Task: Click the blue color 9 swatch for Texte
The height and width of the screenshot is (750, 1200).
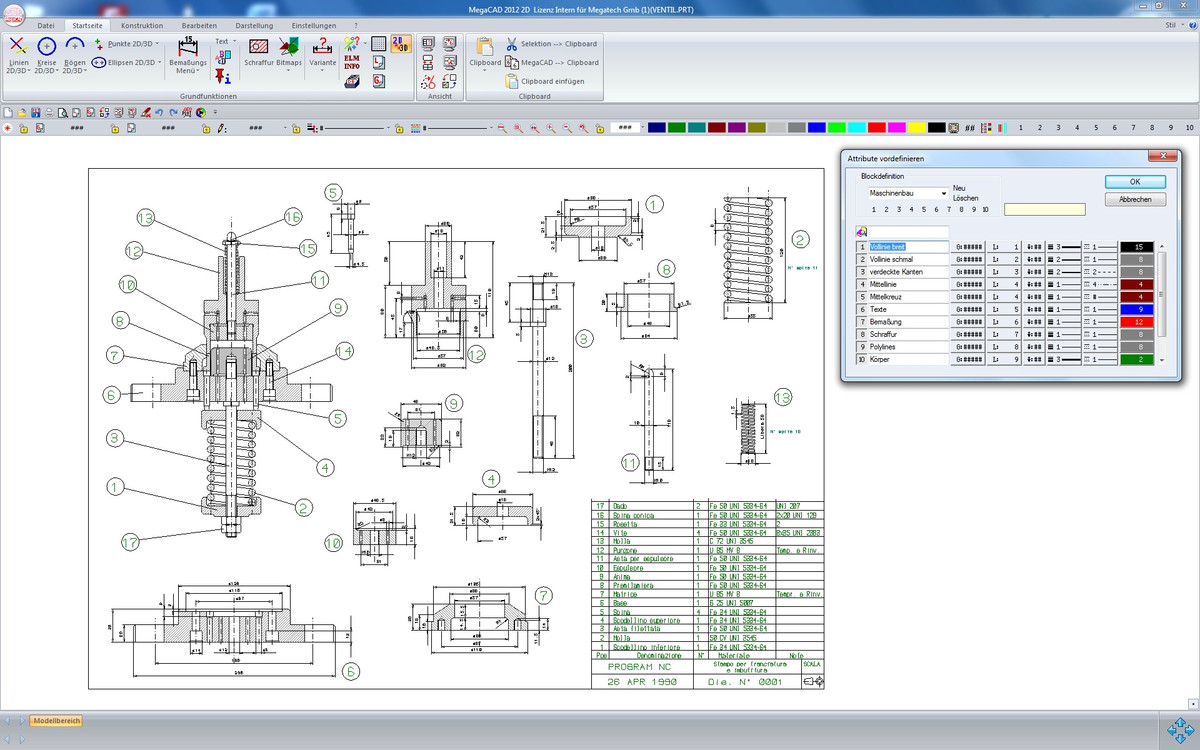Action: coord(1137,310)
